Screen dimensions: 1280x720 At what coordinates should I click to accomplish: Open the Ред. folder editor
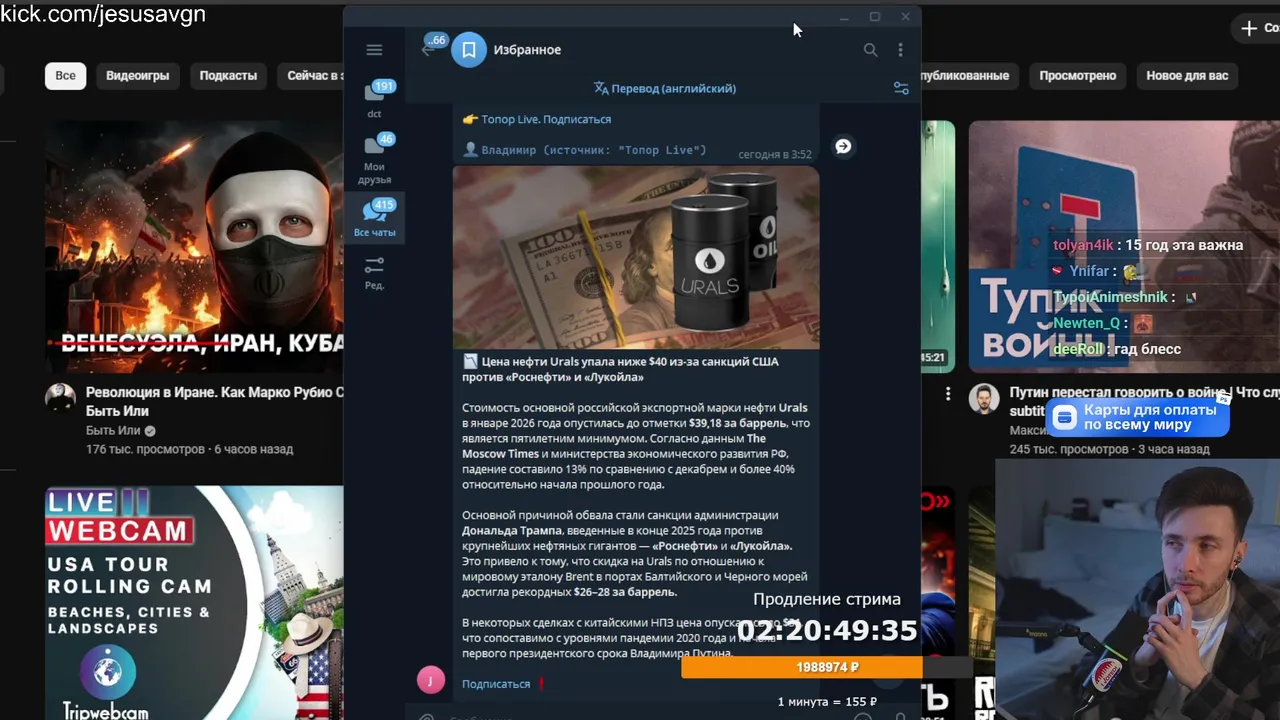(x=374, y=272)
